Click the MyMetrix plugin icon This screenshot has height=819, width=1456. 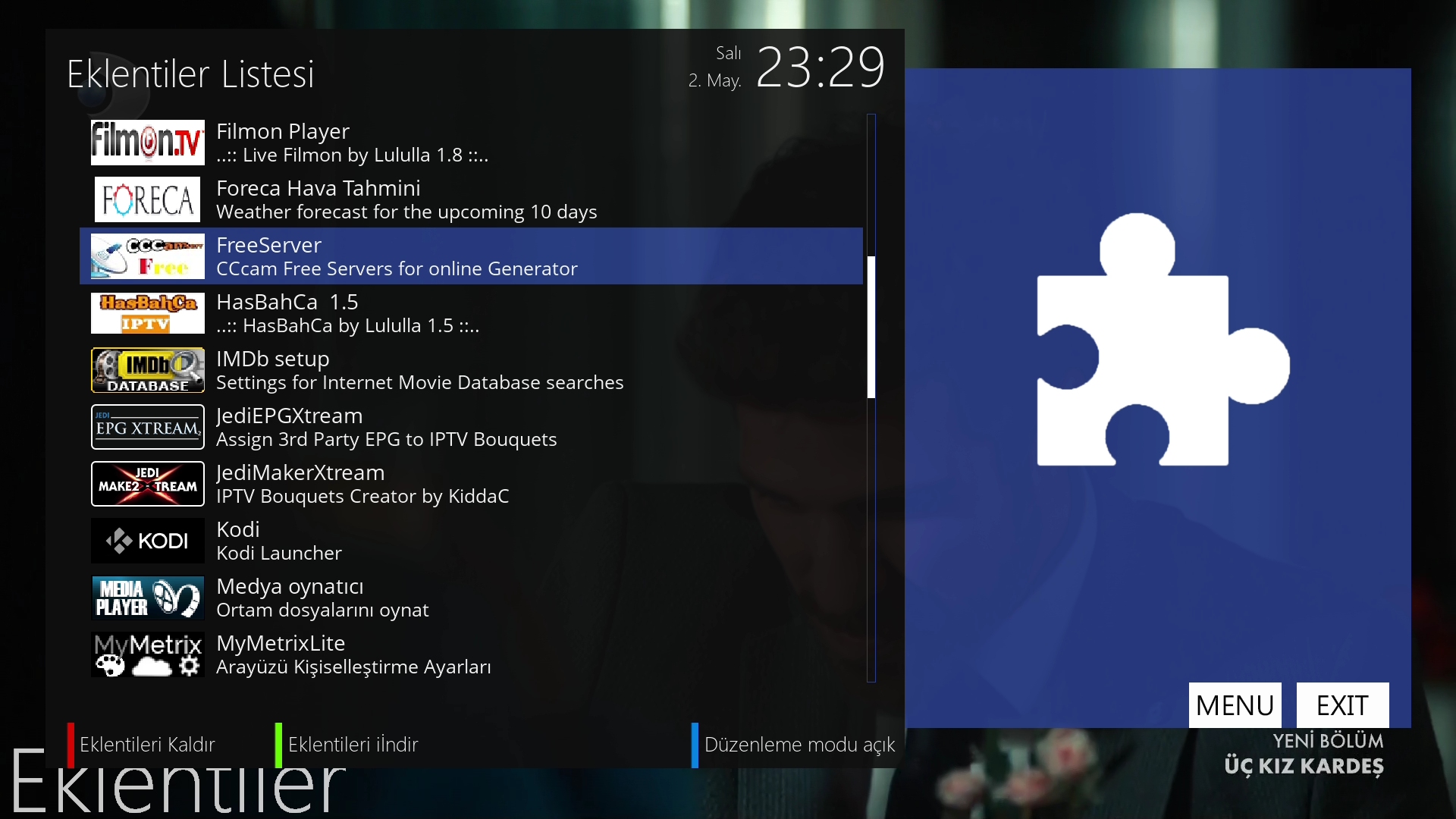pyautogui.click(x=148, y=654)
